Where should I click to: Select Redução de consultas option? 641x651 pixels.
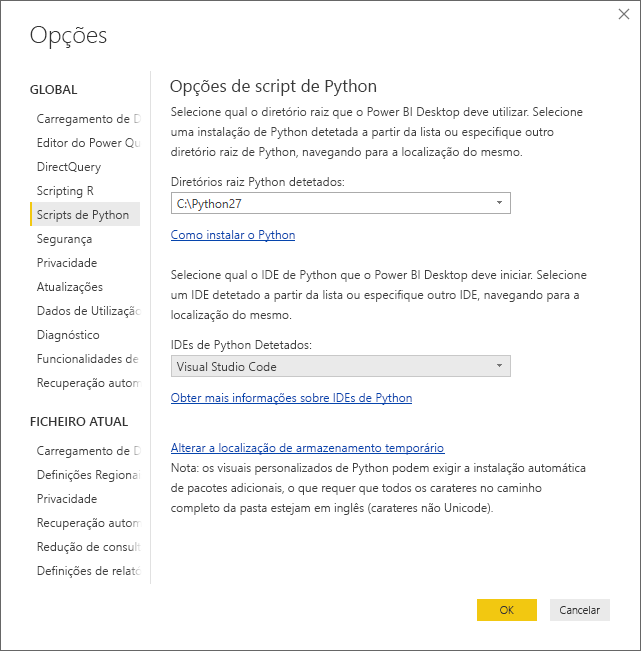point(88,547)
